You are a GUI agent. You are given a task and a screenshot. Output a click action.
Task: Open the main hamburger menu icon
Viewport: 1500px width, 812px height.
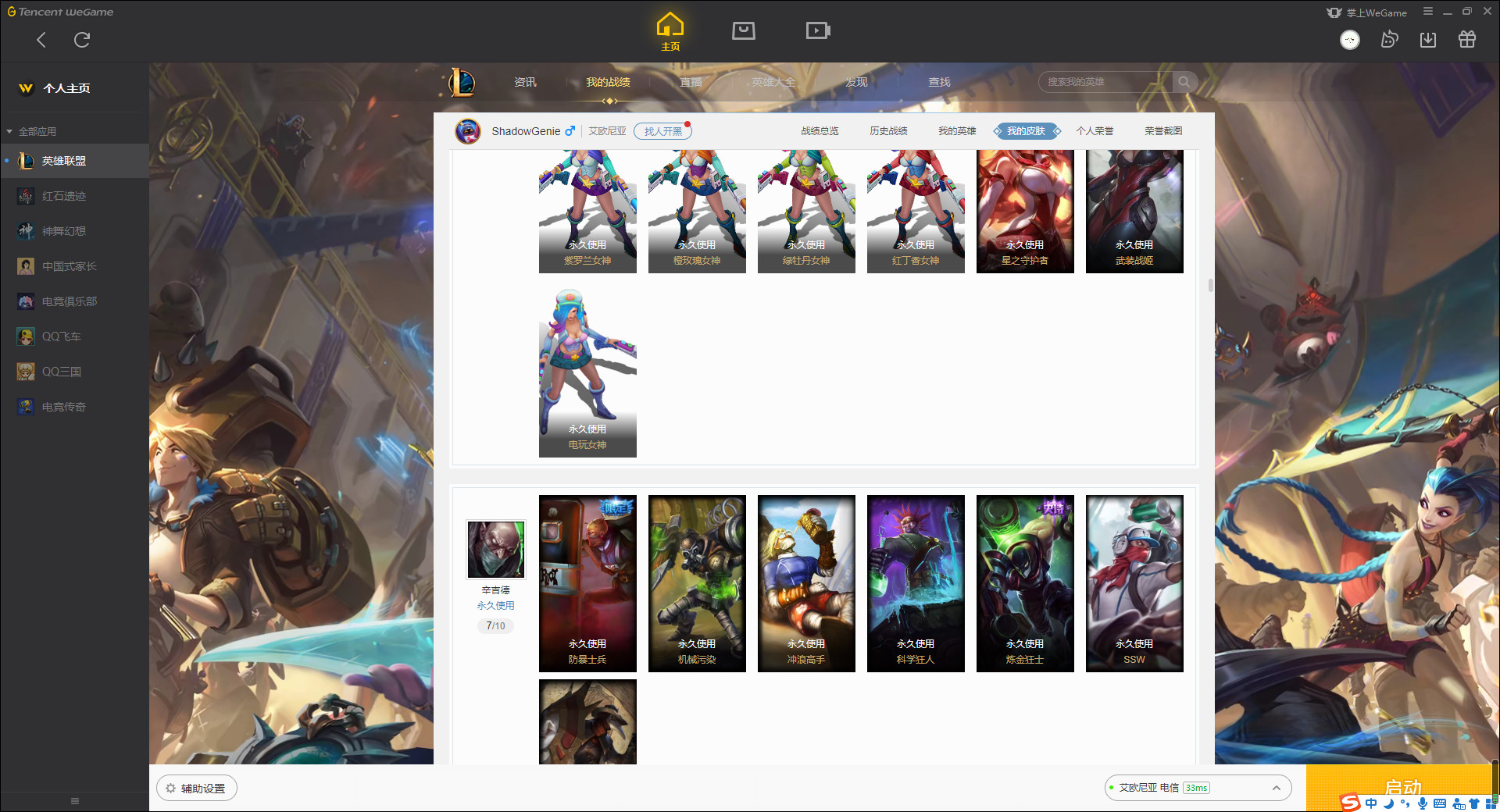click(x=1428, y=12)
